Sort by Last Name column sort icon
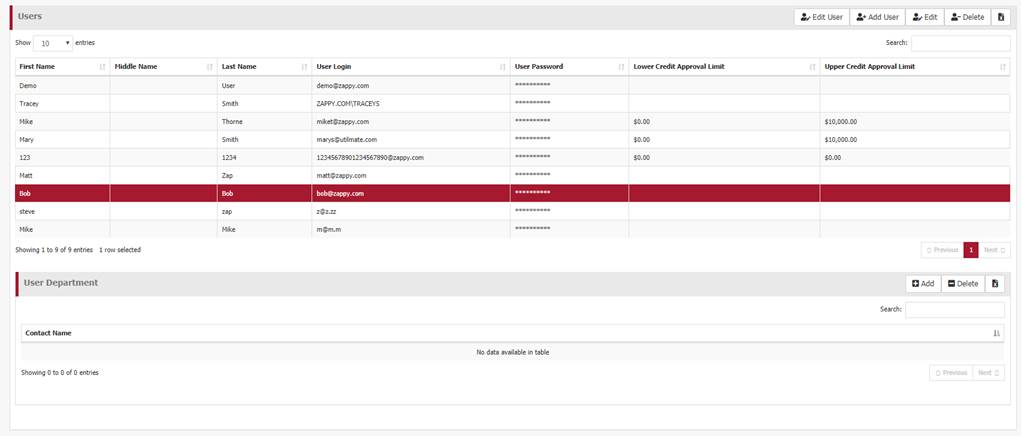This screenshot has height=436, width=1021. click(303, 67)
